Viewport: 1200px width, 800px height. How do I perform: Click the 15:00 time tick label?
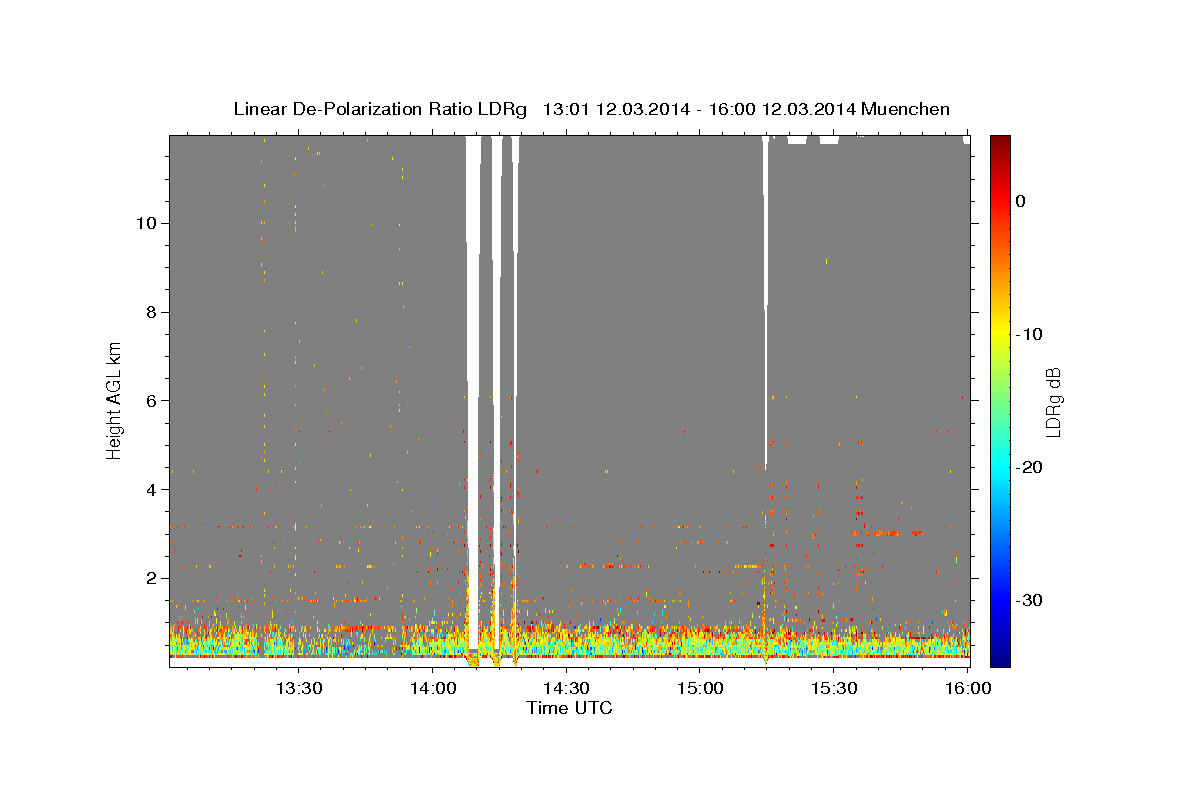700,688
